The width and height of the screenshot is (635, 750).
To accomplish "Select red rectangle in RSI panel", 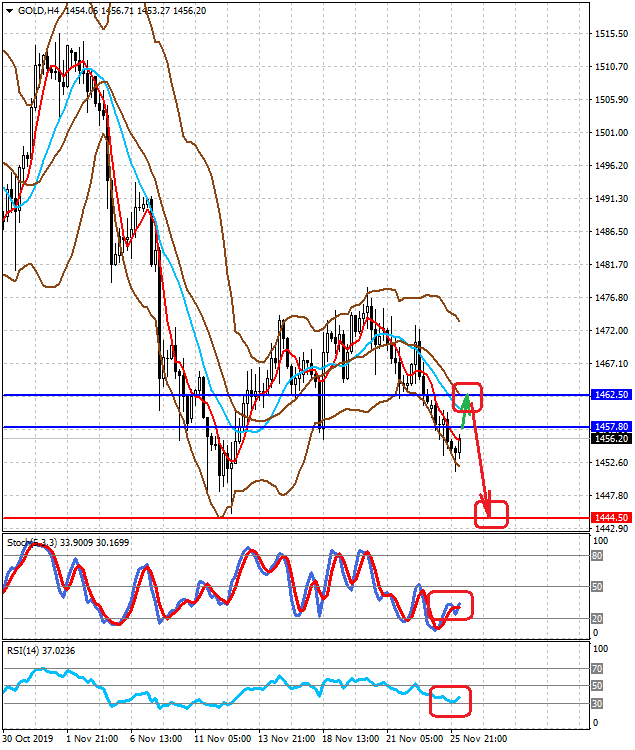I will [x=448, y=701].
